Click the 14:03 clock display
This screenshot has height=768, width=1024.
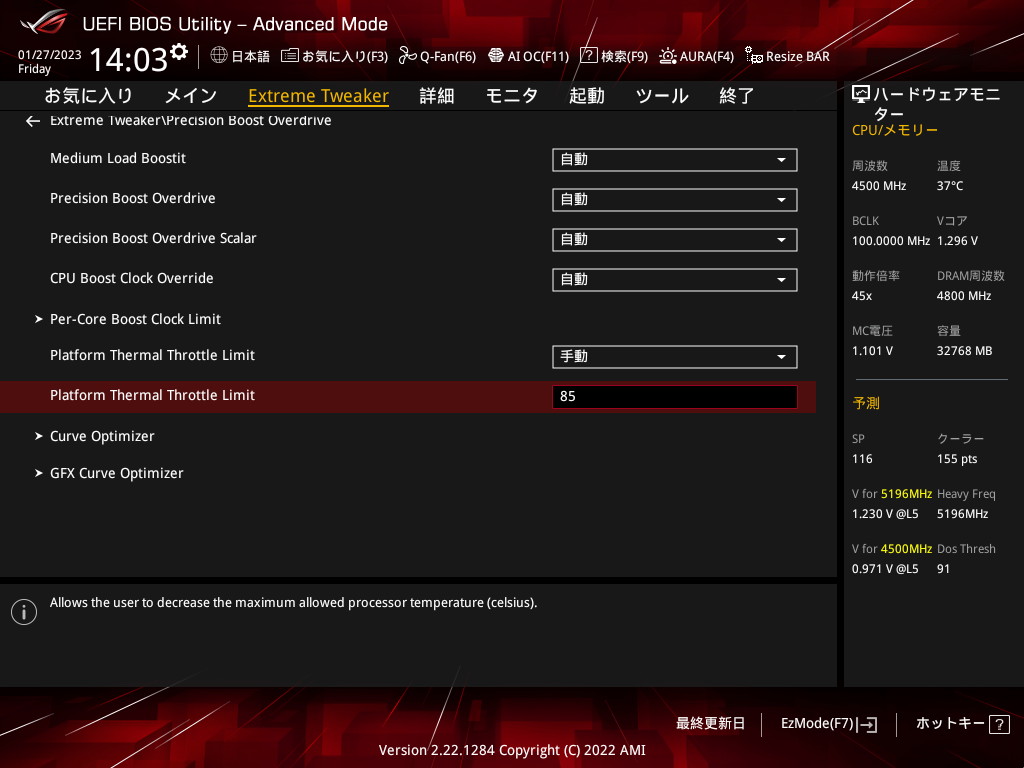tap(129, 59)
